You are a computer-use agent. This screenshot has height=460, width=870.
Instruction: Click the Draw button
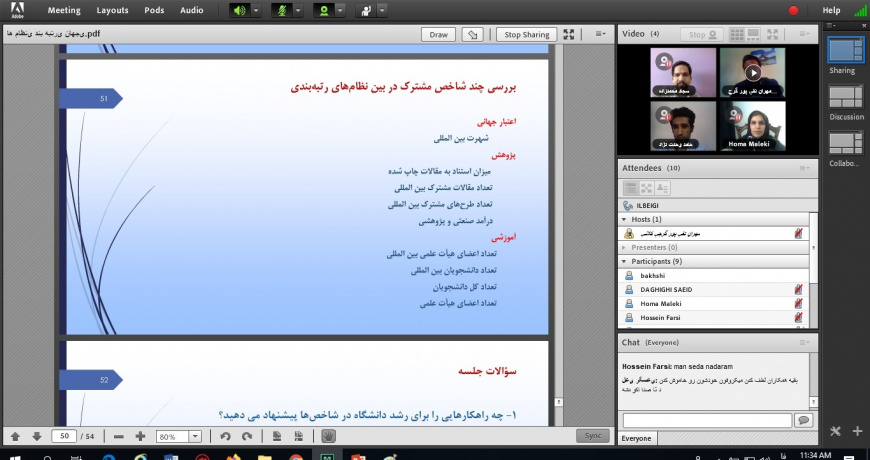click(438, 34)
